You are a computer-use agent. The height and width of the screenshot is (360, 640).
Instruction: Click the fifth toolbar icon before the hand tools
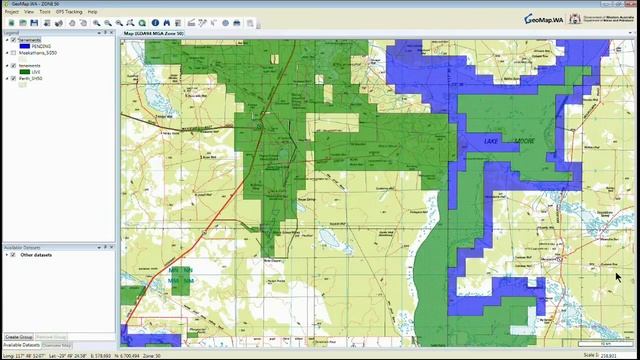pos(59,23)
